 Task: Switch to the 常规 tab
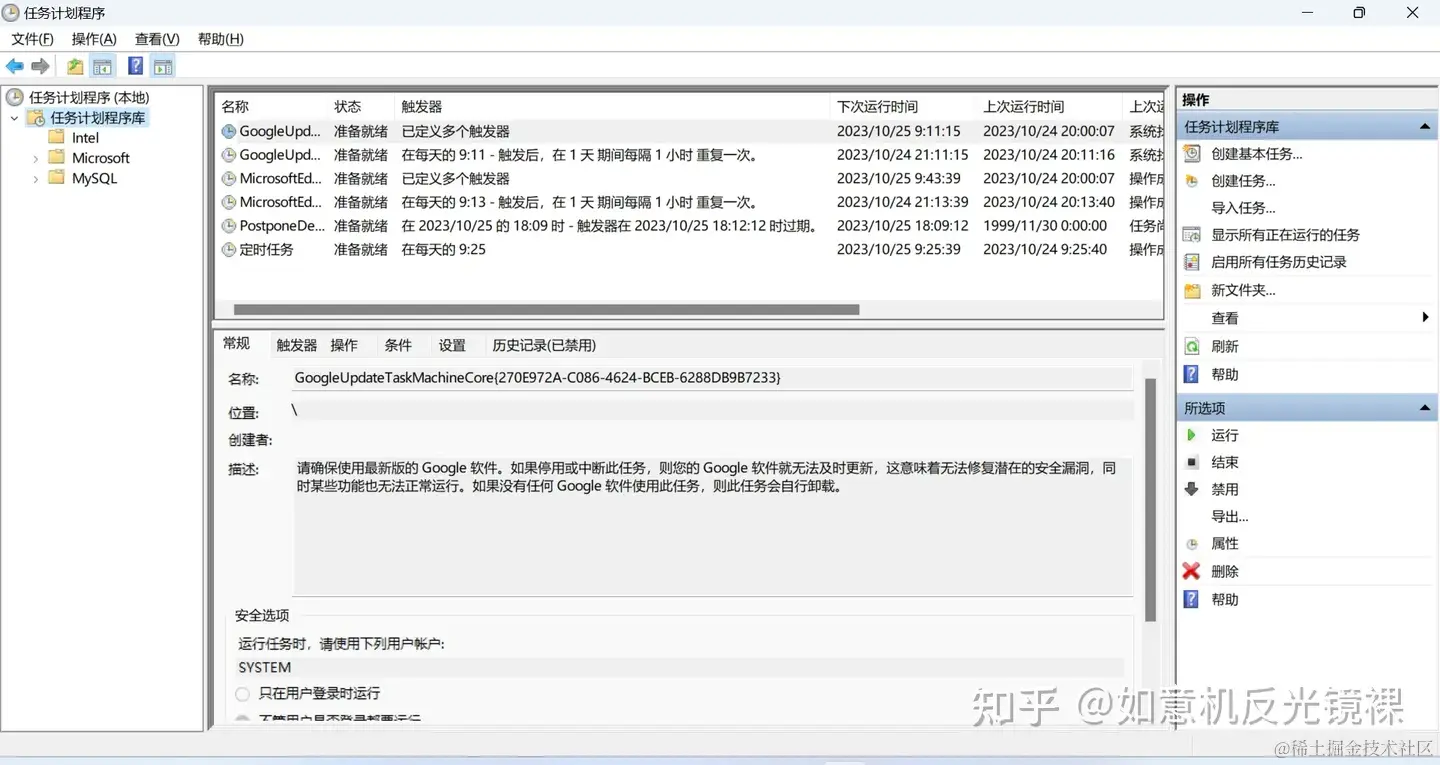(x=237, y=344)
